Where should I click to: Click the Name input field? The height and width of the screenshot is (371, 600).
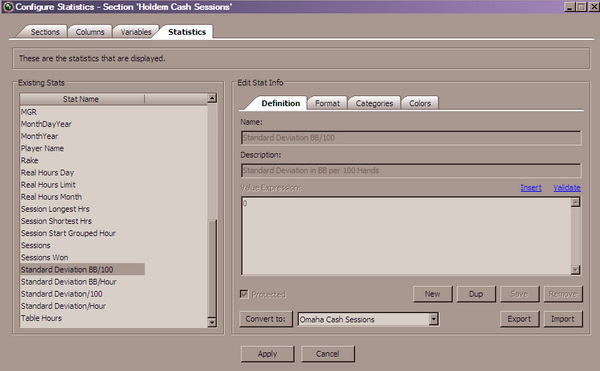point(411,138)
